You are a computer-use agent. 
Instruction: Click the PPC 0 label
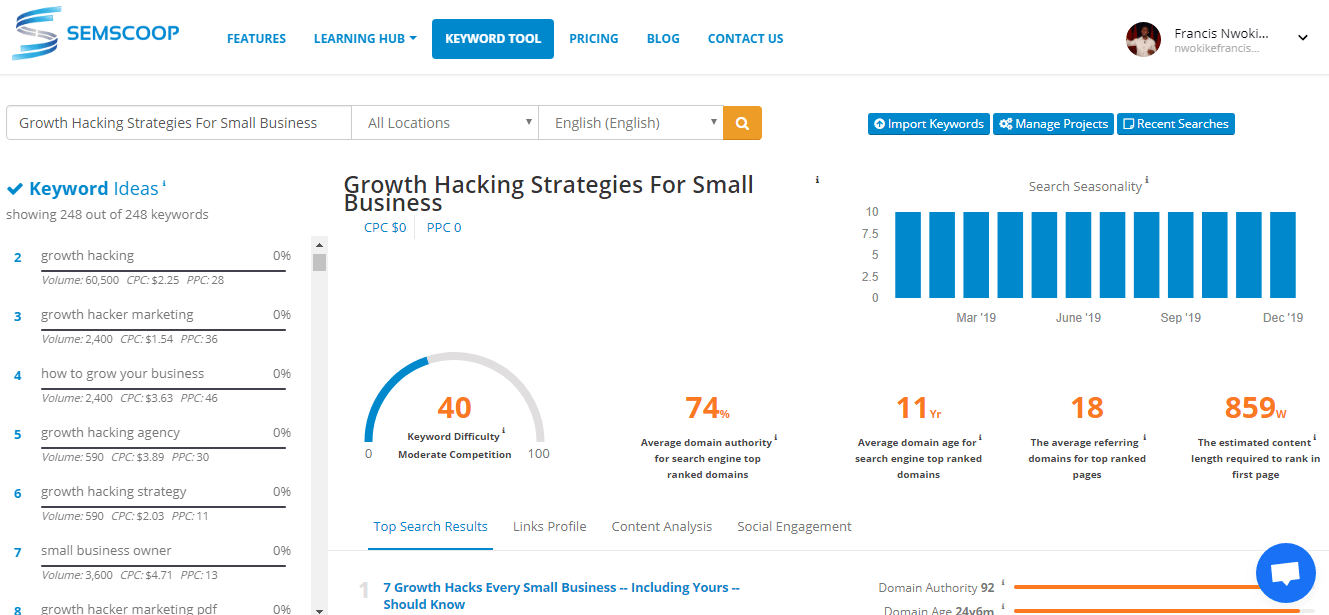coord(444,228)
